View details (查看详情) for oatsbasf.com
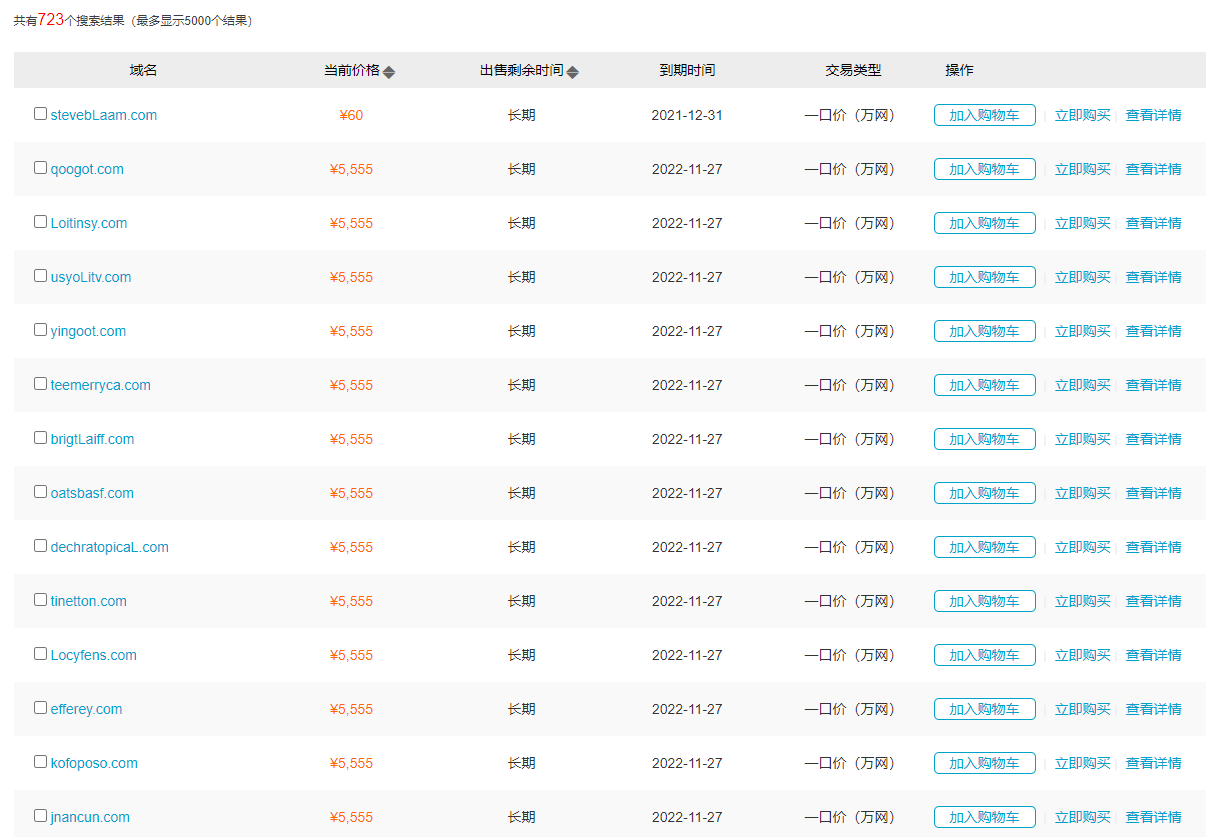1206x837 pixels. (1154, 493)
